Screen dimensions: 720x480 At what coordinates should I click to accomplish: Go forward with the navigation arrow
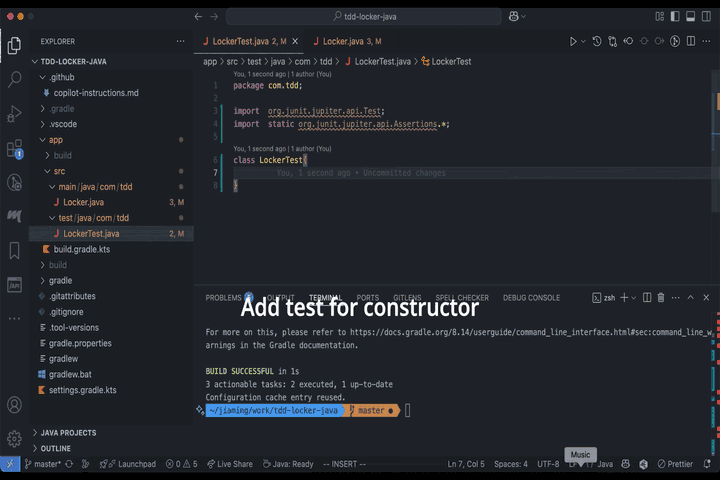(214, 17)
